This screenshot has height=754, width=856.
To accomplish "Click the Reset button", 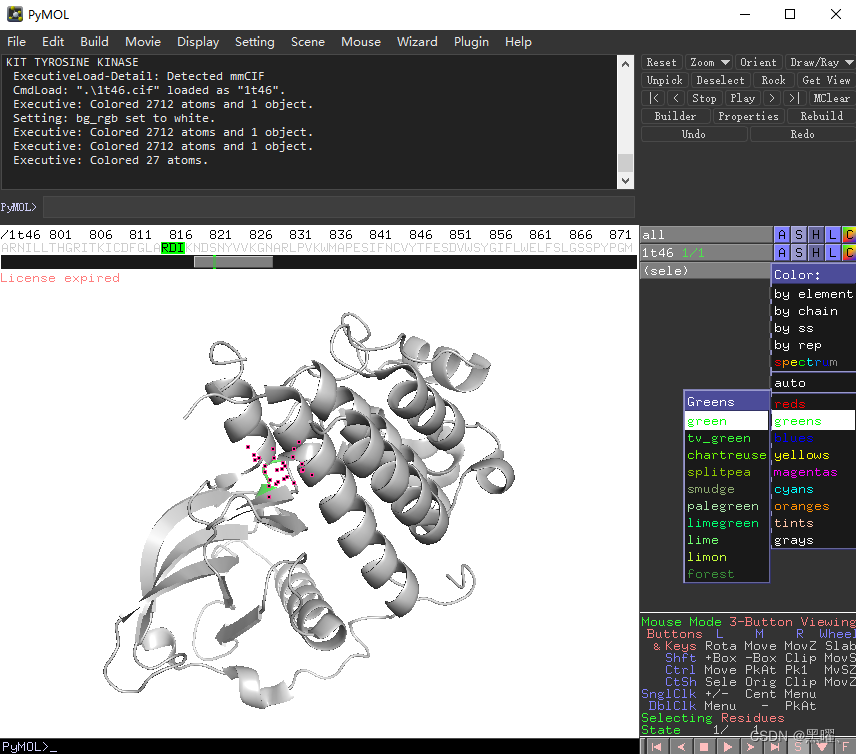I will click(661, 62).
